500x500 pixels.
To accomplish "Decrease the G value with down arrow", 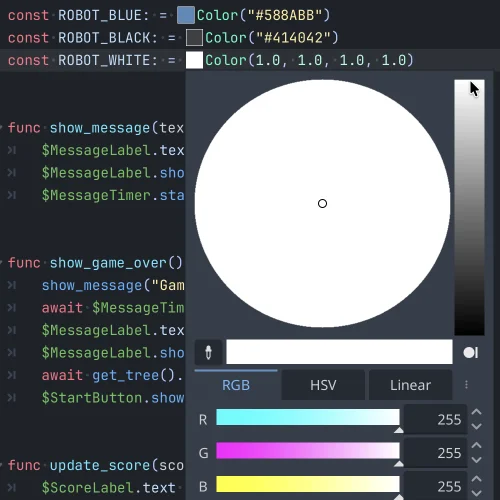I will (477, 460).
